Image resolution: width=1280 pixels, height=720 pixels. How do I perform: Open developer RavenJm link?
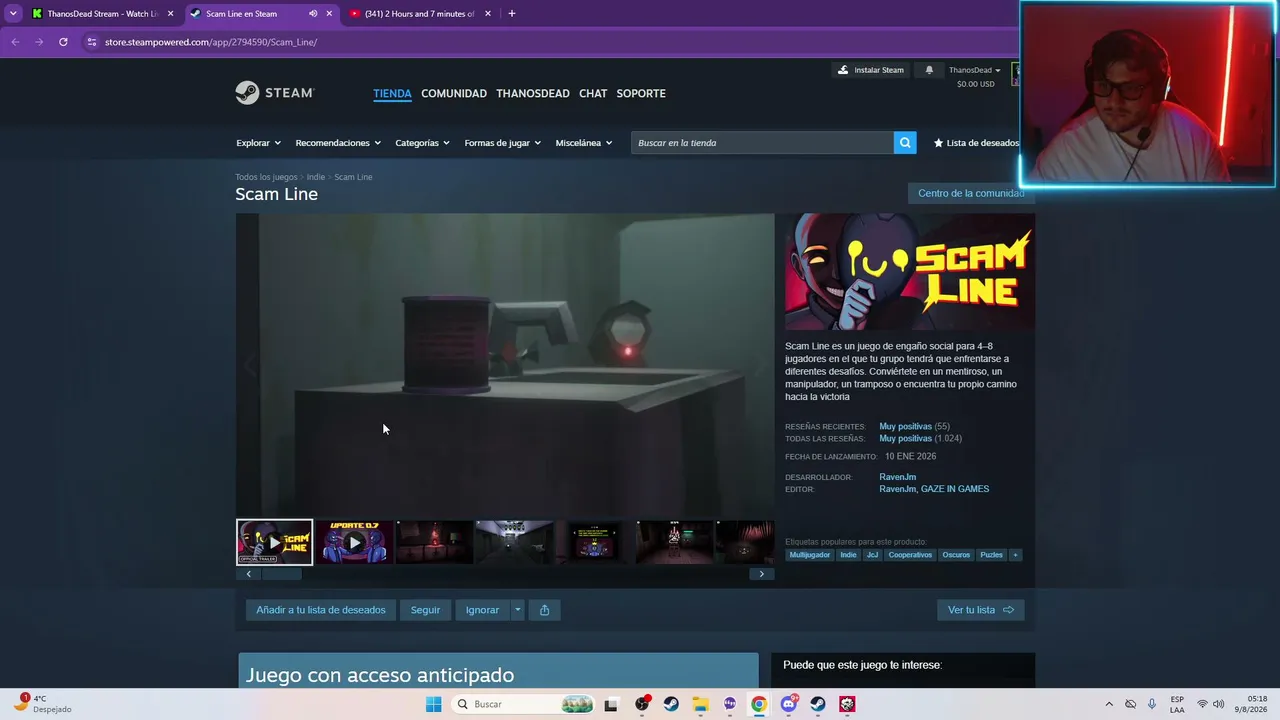[x=898, y=477]
